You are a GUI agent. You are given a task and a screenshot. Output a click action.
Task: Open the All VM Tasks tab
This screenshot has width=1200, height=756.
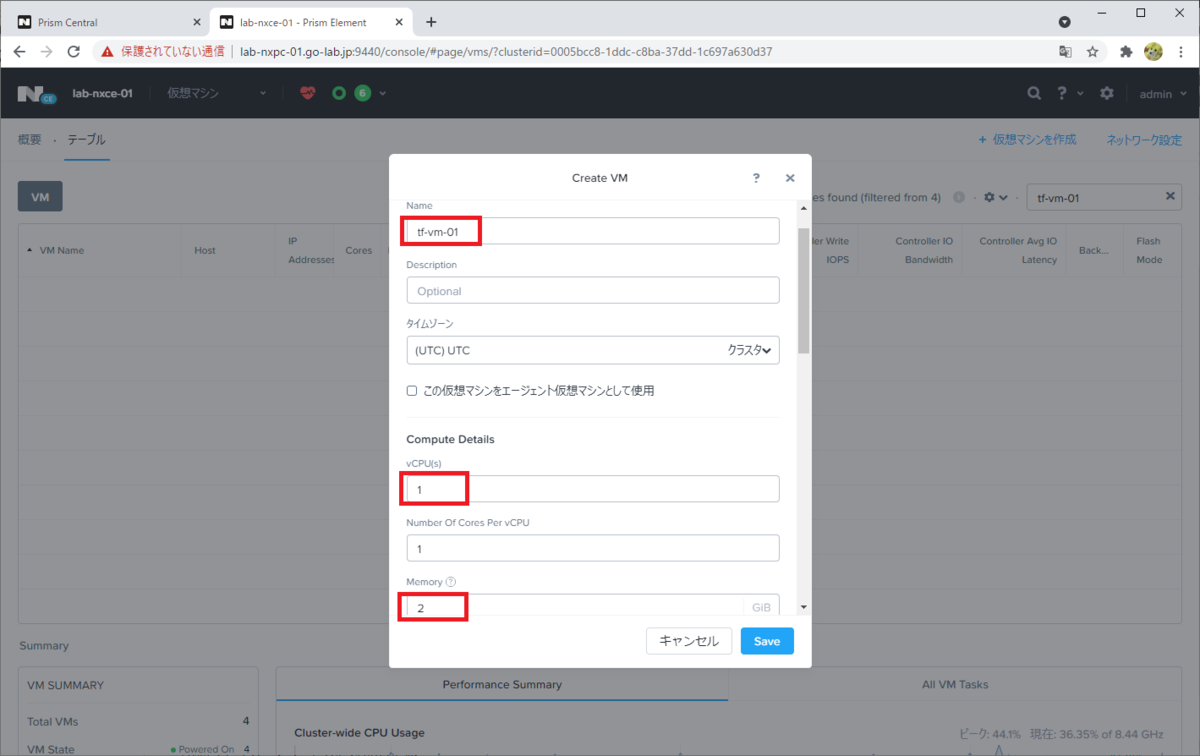point(957,685)
